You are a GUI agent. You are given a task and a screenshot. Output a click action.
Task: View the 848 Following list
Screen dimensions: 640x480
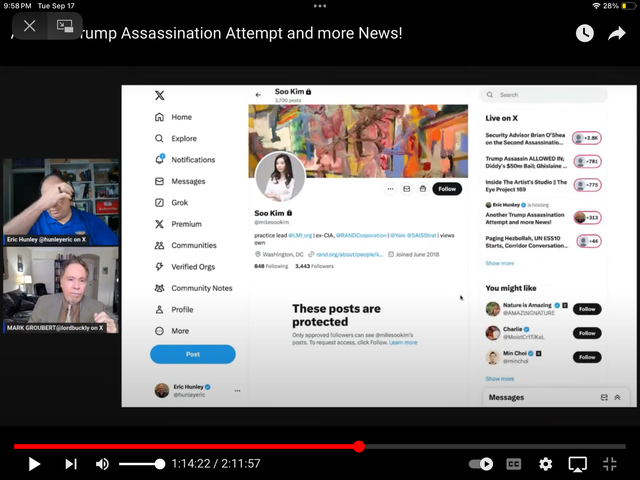(x=271, y=266)
